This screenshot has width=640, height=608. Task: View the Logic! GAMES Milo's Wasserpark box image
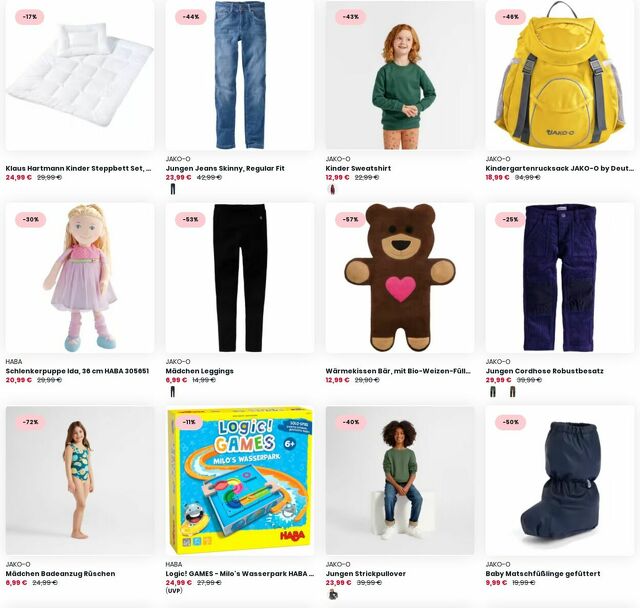coord(240,481)
